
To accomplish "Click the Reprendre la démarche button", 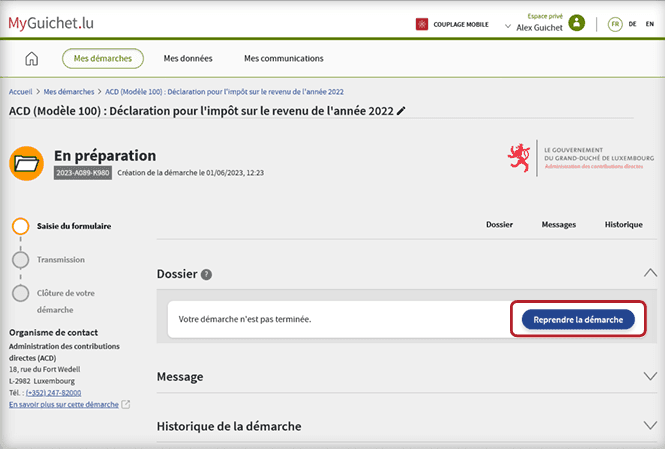I will click(x=578, y=320).
